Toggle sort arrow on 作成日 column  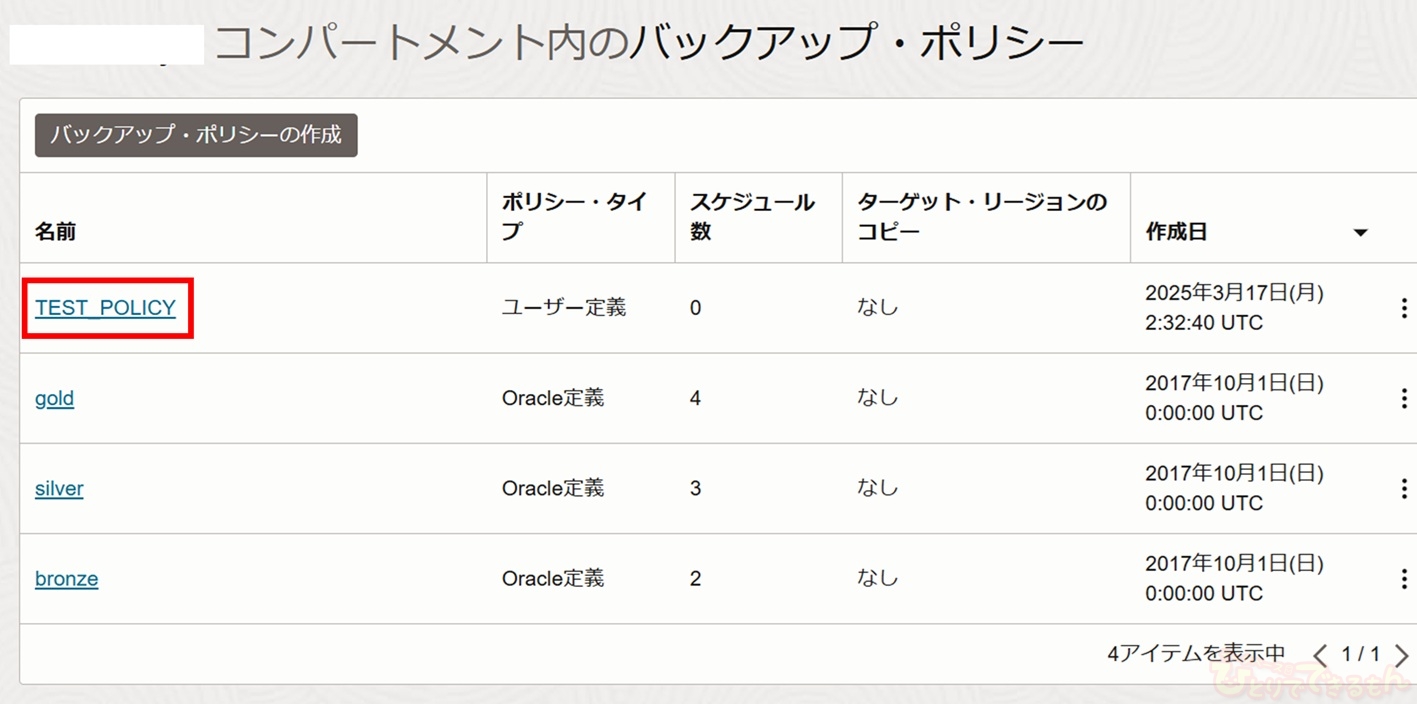[1360, 232]
